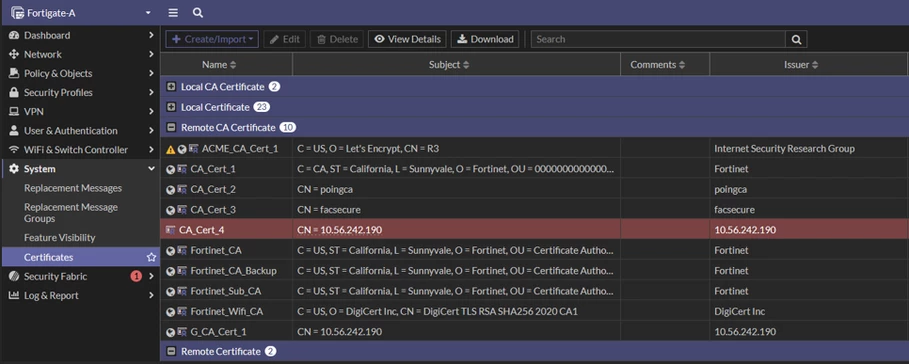Screen dimensions: 909x364
Task: Click the Policy & Objects icon
Action: pos(14,74)
